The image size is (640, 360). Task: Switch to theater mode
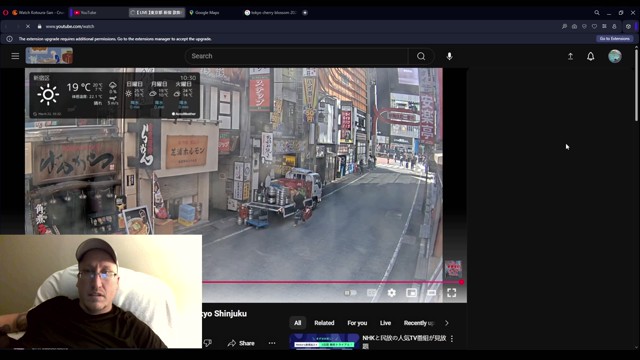tap(431, 293)
